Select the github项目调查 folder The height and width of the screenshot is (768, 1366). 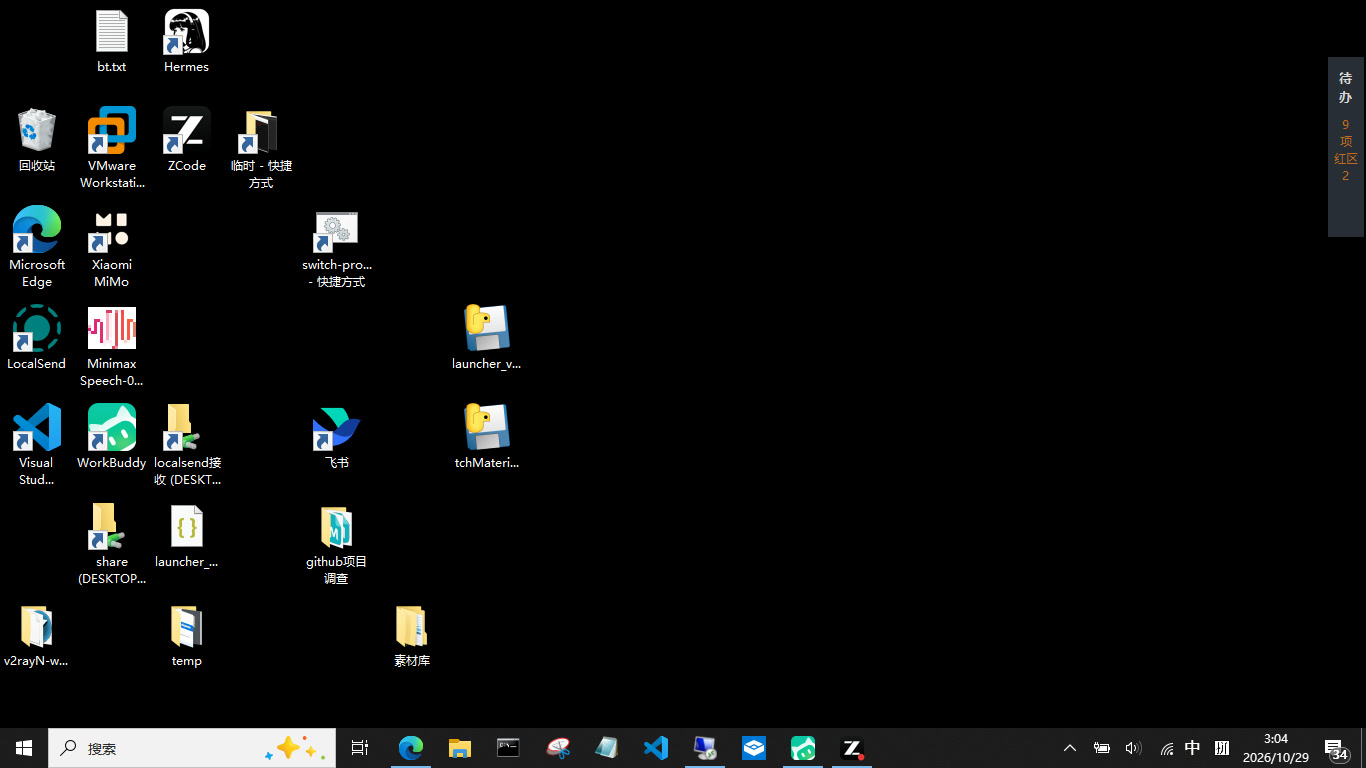(x=337, y=544)
